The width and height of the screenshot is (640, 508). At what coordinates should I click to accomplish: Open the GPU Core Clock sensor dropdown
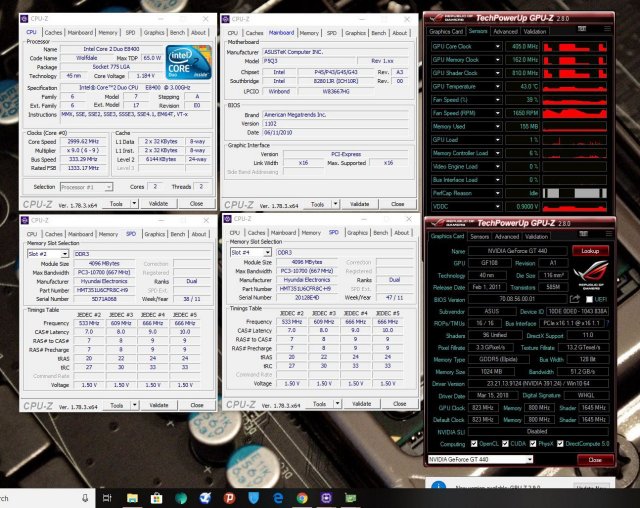click(498, 47)
